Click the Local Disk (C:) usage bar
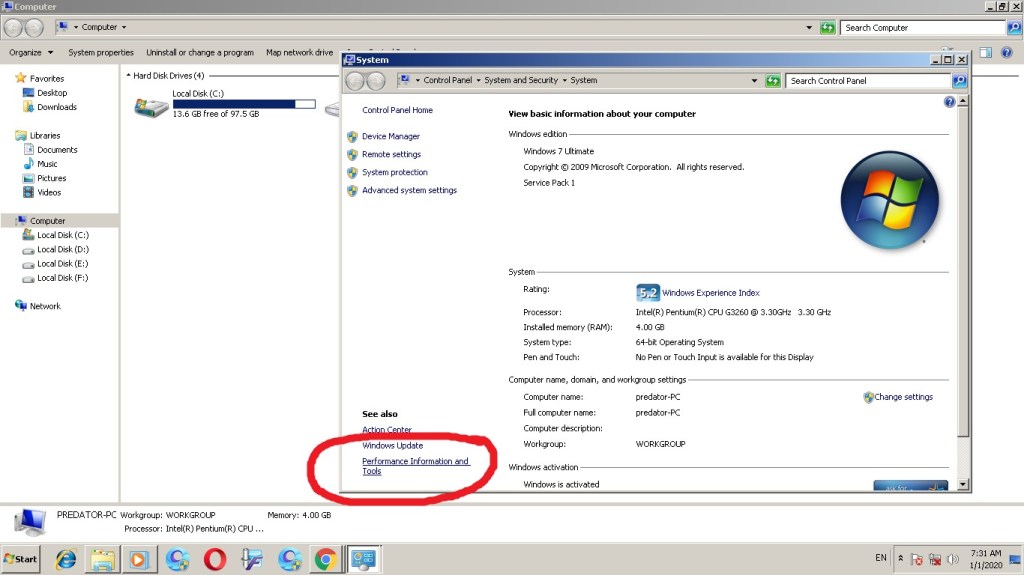This screenshot has width=1024, height=575. click(x=243, y=104)
